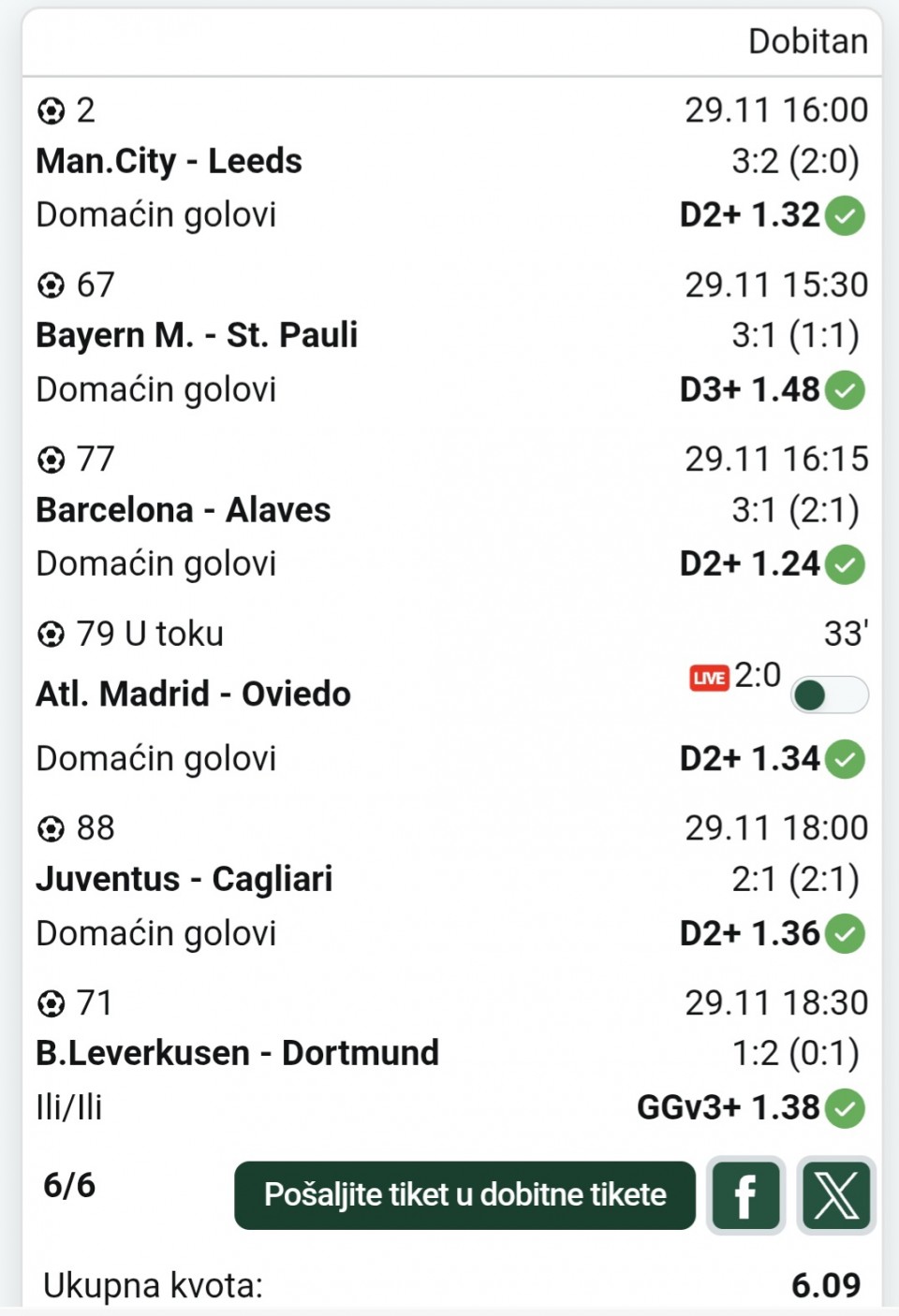Click green checkmark beside D3+ 1.48
The width and height of the screenshot is (899, 1316).
click(x=846, y=390)
